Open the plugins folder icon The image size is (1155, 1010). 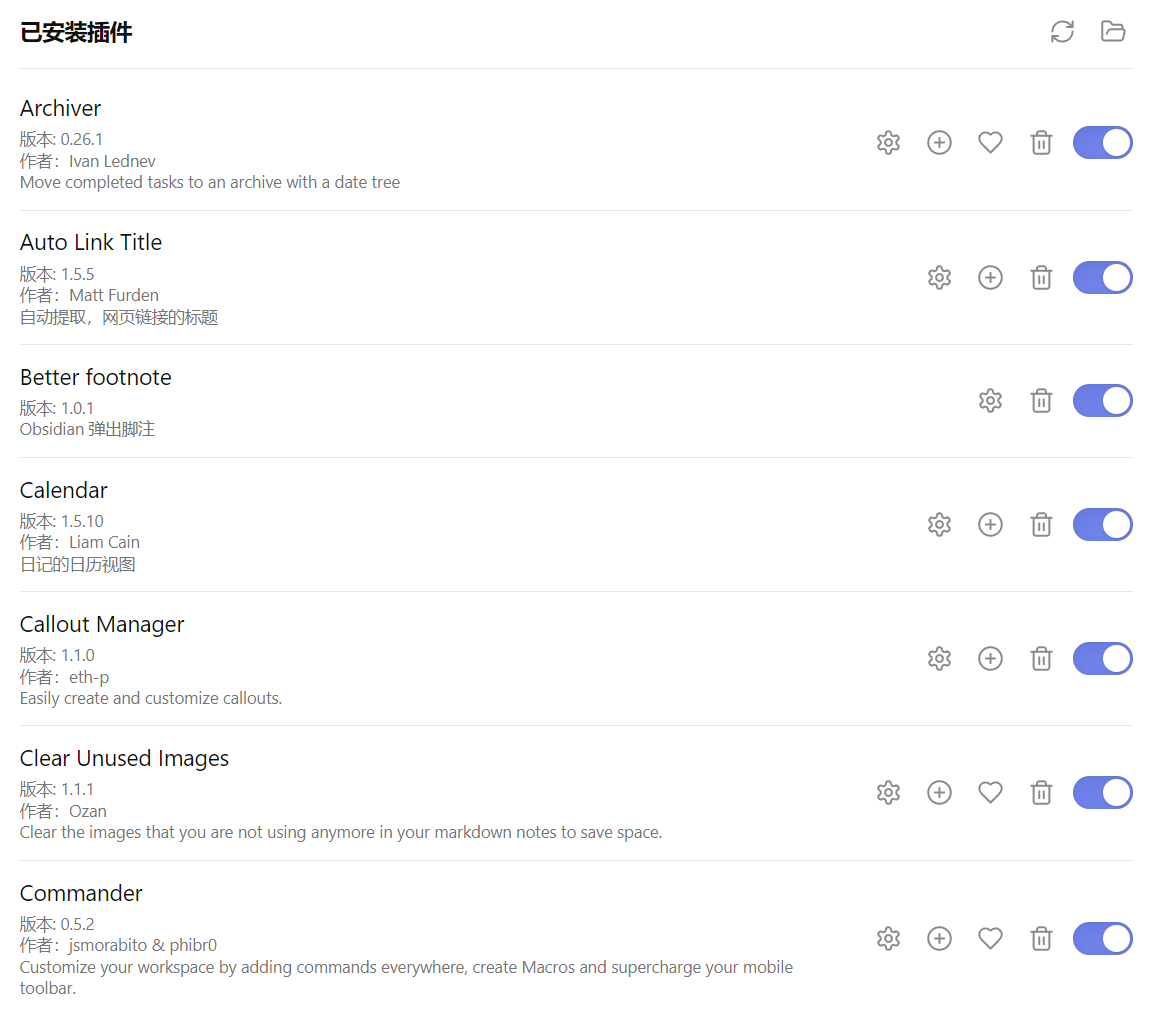coord(1113,32)
